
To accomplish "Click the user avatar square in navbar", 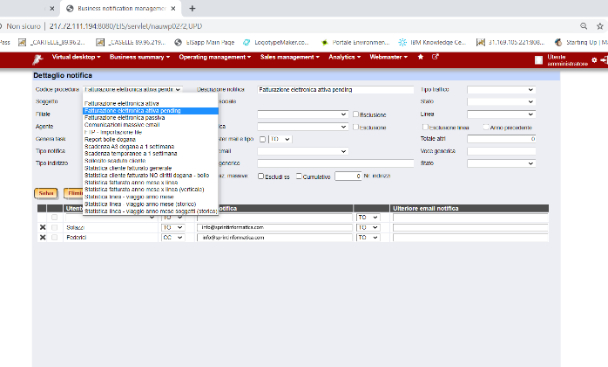I will tap(539, 60).
